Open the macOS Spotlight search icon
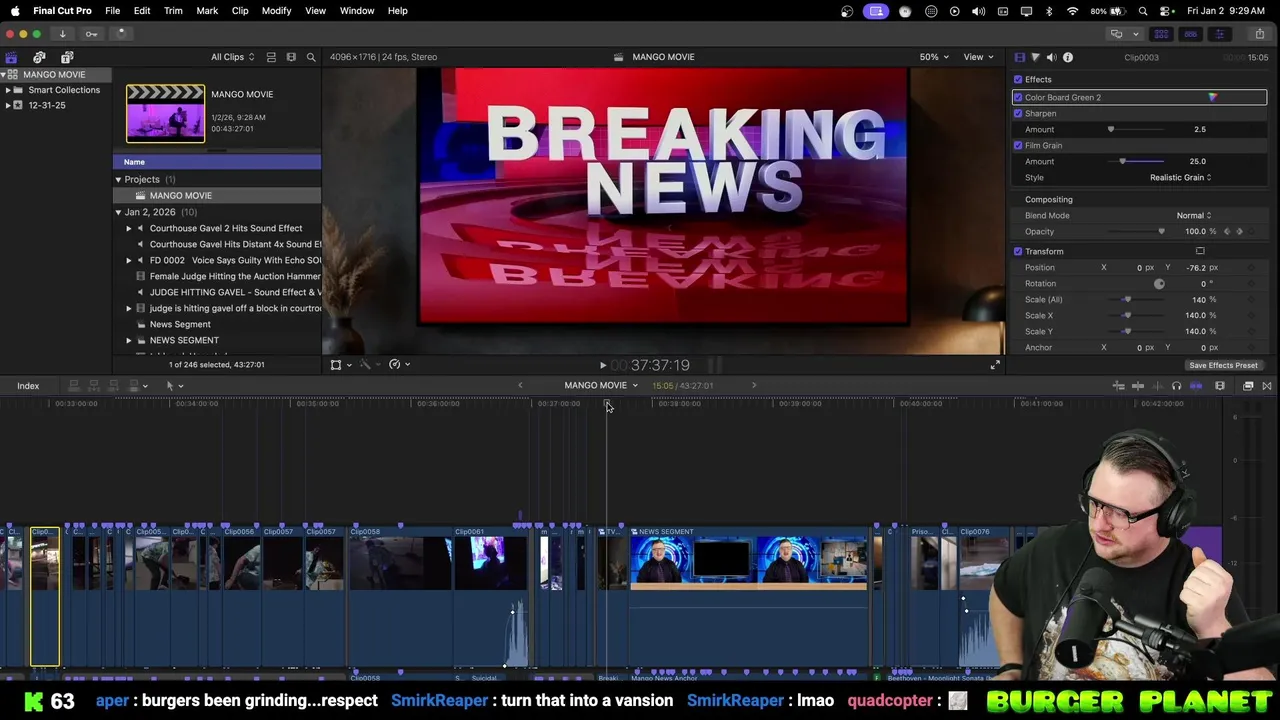This screenshot has height=720, width=1280. coord(1143,11)
